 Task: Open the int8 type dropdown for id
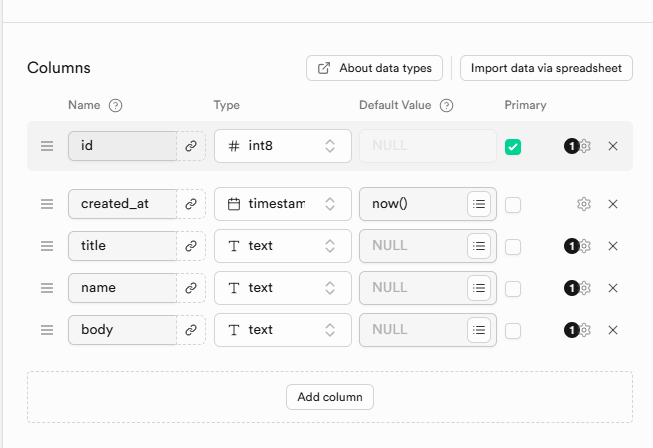[282, 146]
